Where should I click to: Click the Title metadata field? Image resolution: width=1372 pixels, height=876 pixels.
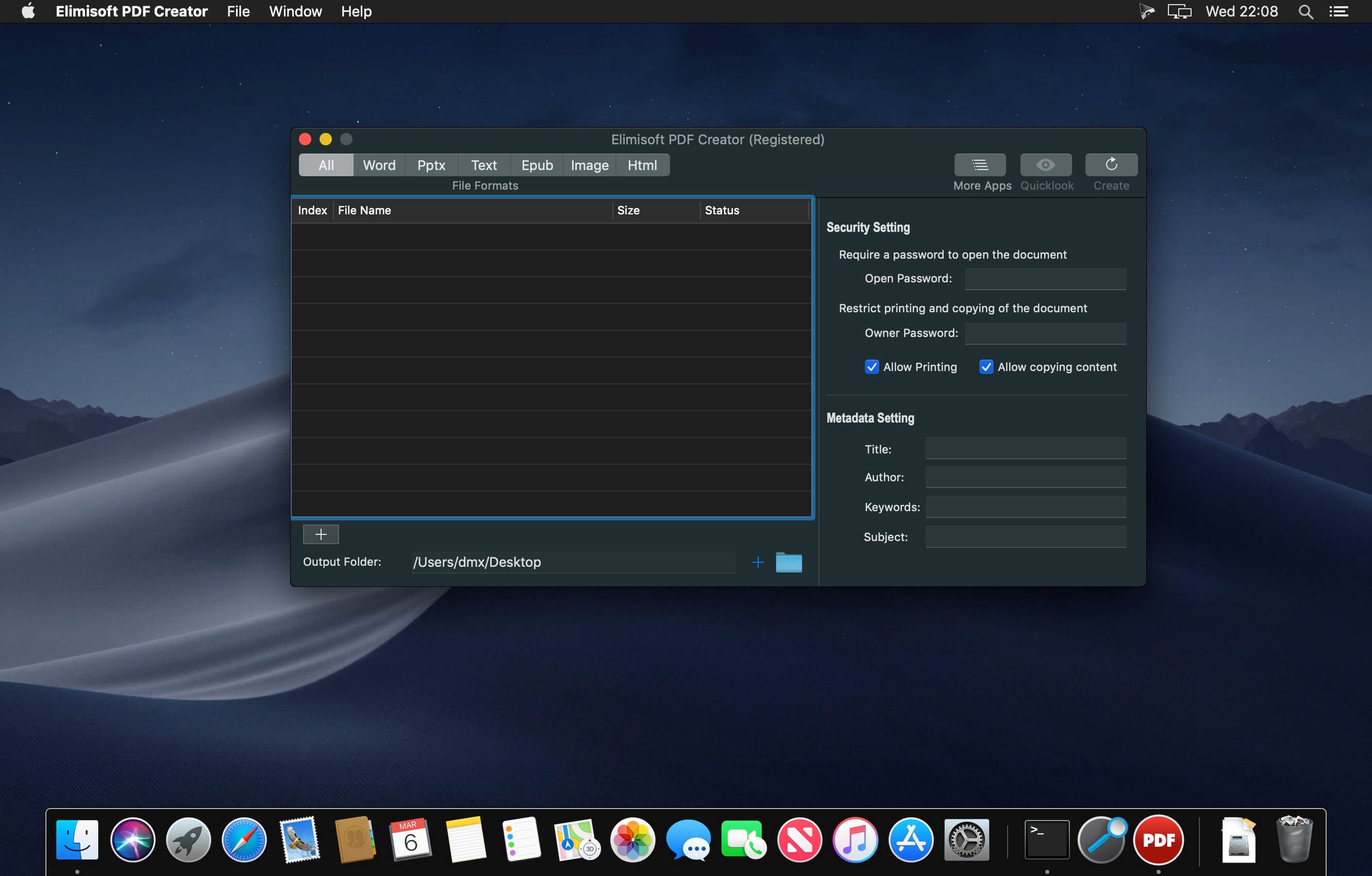(x=1026, y=448)
